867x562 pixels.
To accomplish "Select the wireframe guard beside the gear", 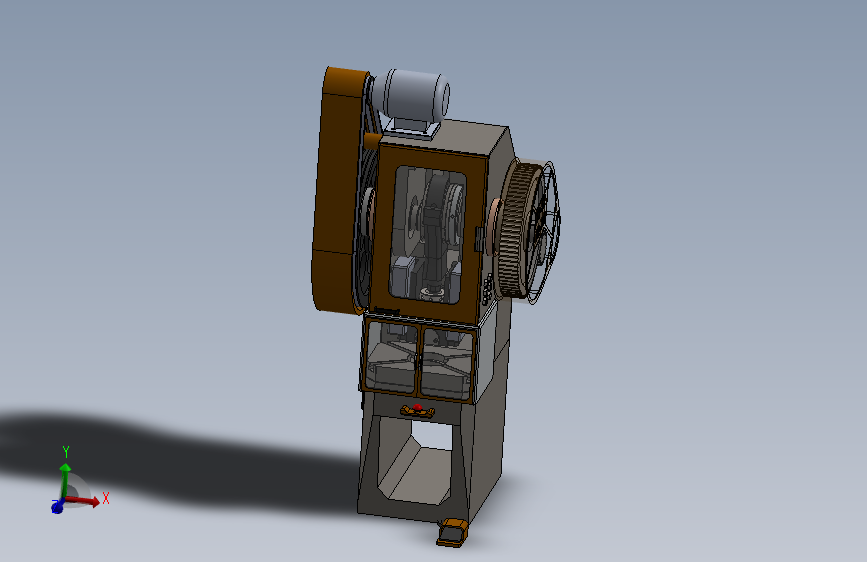I will (x=545, y=232).
